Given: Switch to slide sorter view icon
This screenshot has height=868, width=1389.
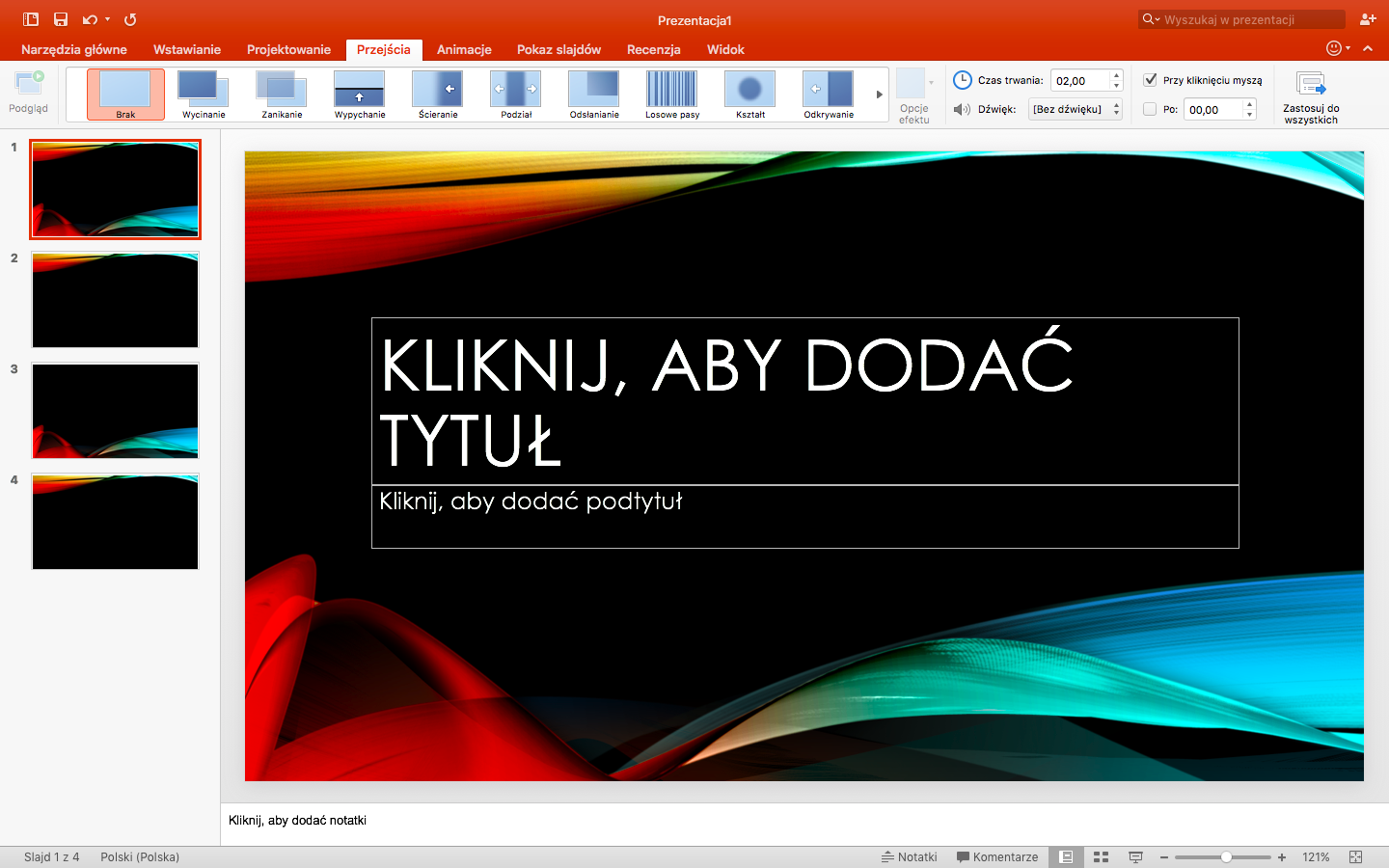Looking at the screenshot, I should pyautogui.click(x=1101, y=856).
